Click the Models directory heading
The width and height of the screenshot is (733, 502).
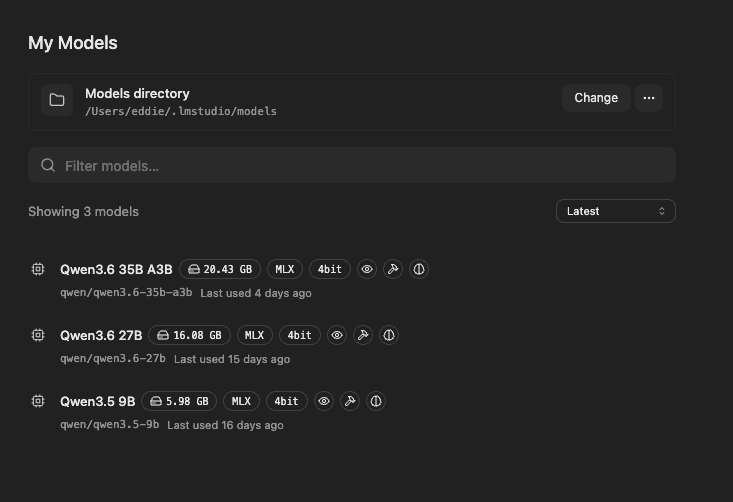click(137, 93)
